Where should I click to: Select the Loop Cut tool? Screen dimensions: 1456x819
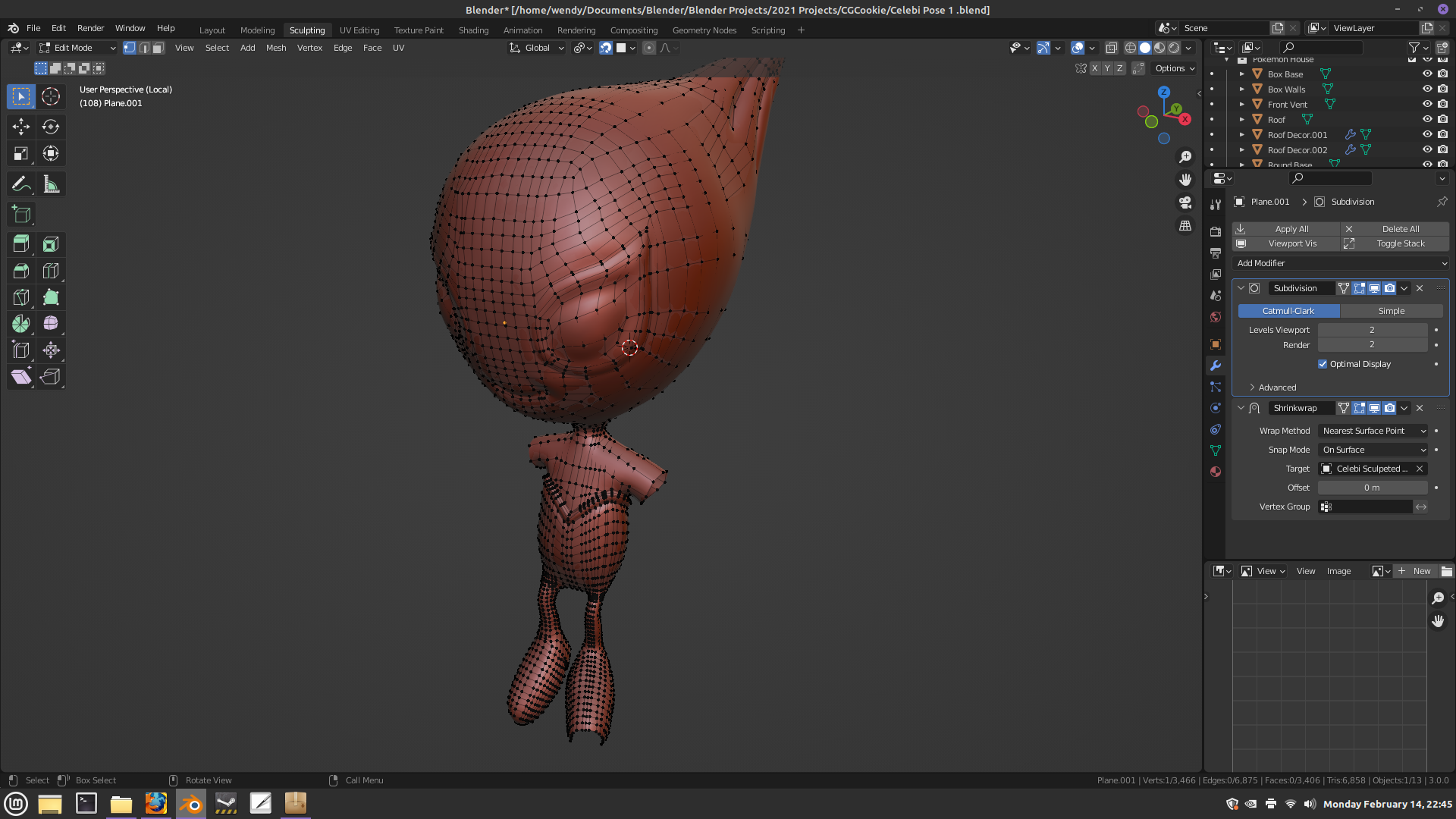tap(51, 271)
